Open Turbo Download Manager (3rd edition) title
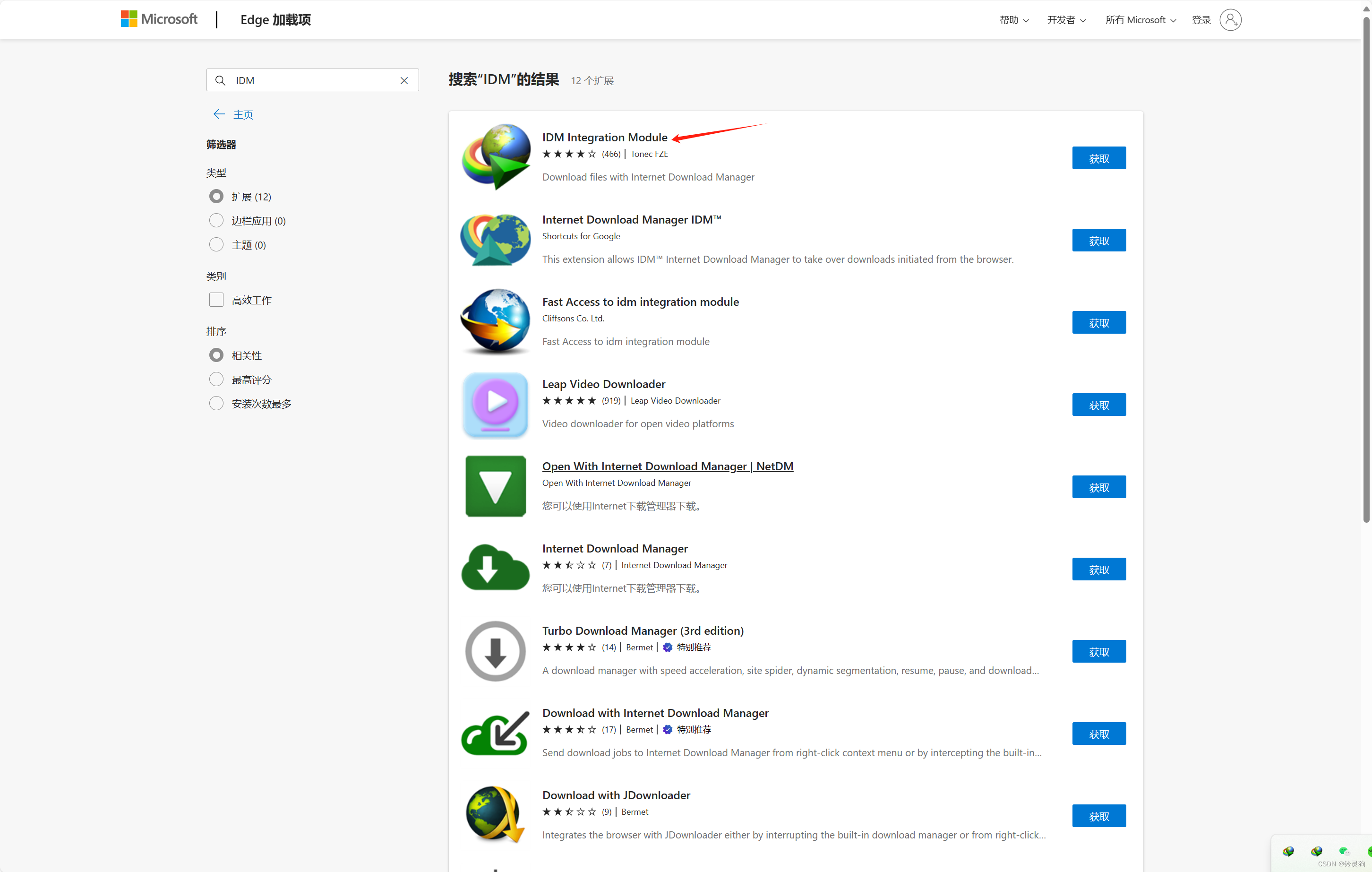 pyautogui.click(x=643, y=631)
